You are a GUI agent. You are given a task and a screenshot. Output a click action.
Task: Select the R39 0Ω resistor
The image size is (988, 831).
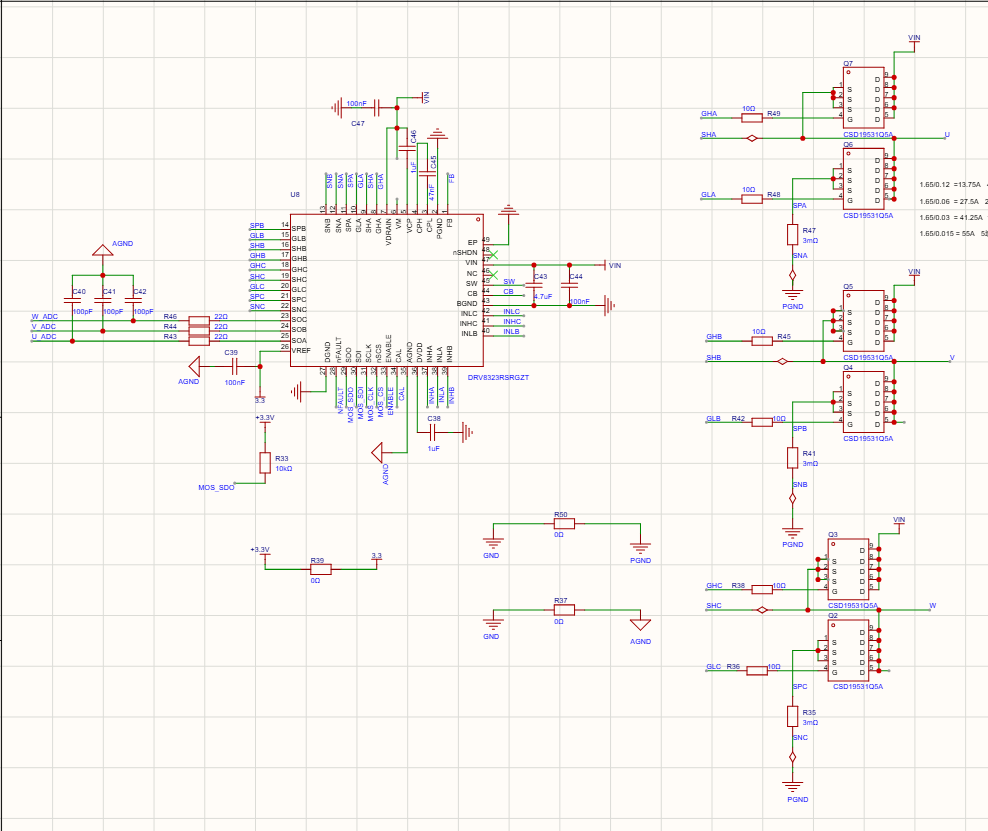321,569
